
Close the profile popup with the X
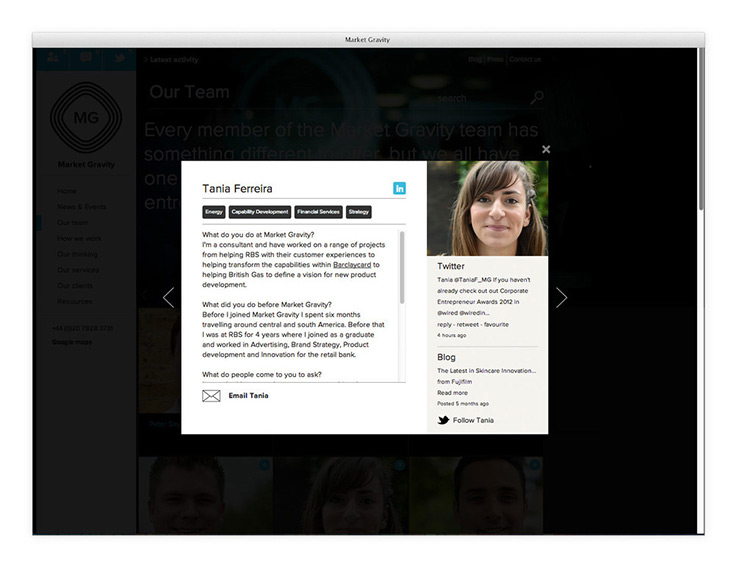[546, 149]
